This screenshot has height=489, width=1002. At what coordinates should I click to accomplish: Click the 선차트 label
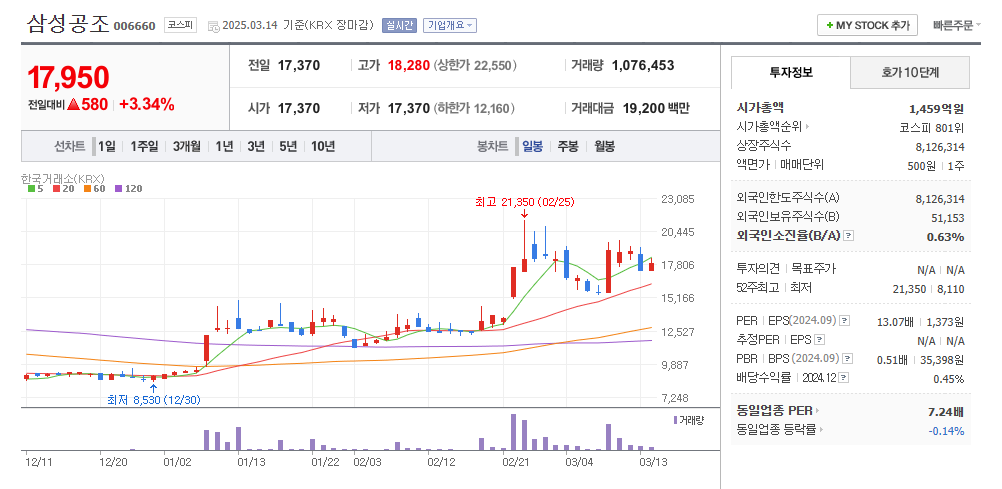coord(70,146)
